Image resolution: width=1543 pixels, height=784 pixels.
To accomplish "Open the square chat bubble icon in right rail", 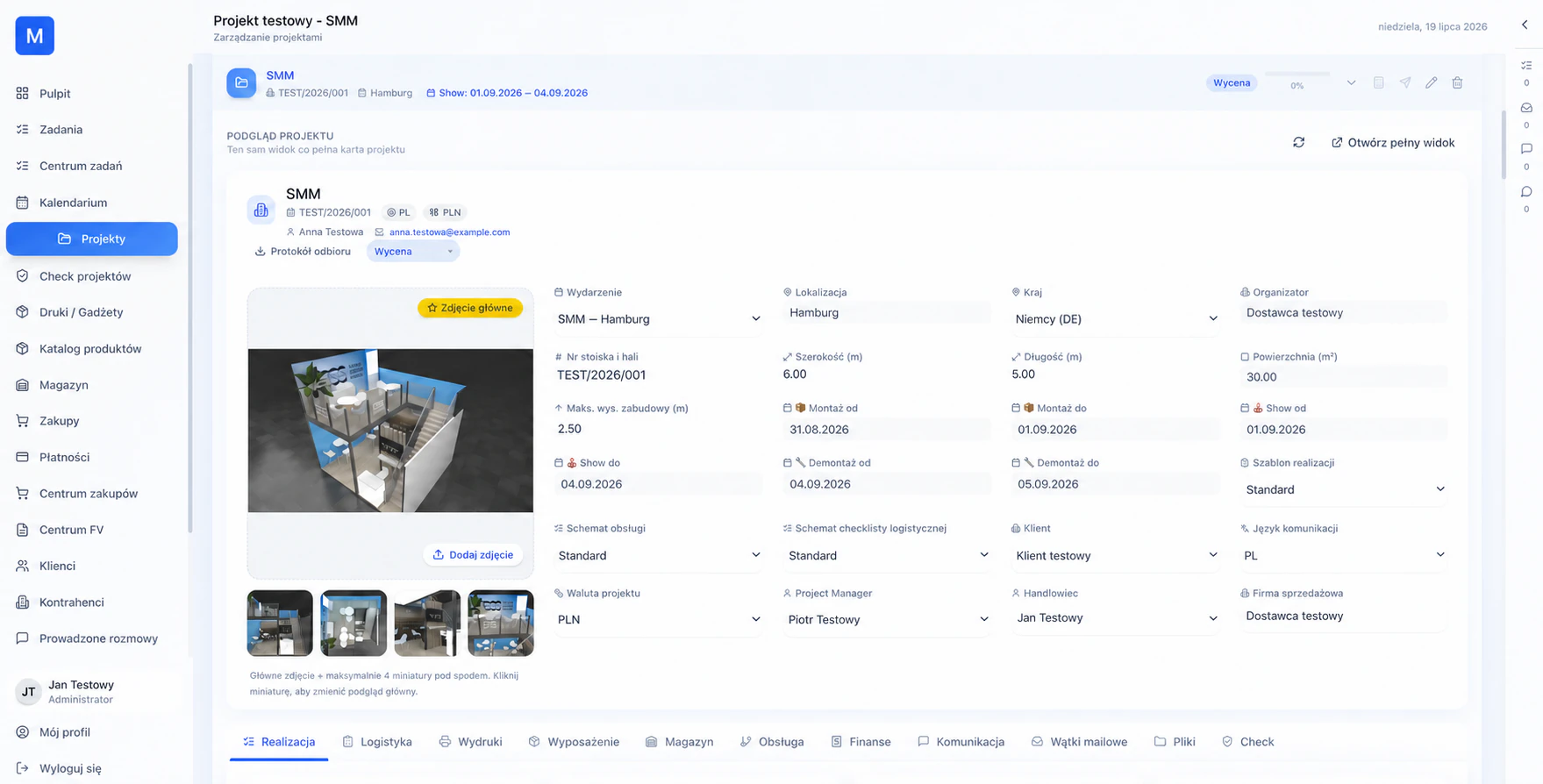I will point(1526,149).
